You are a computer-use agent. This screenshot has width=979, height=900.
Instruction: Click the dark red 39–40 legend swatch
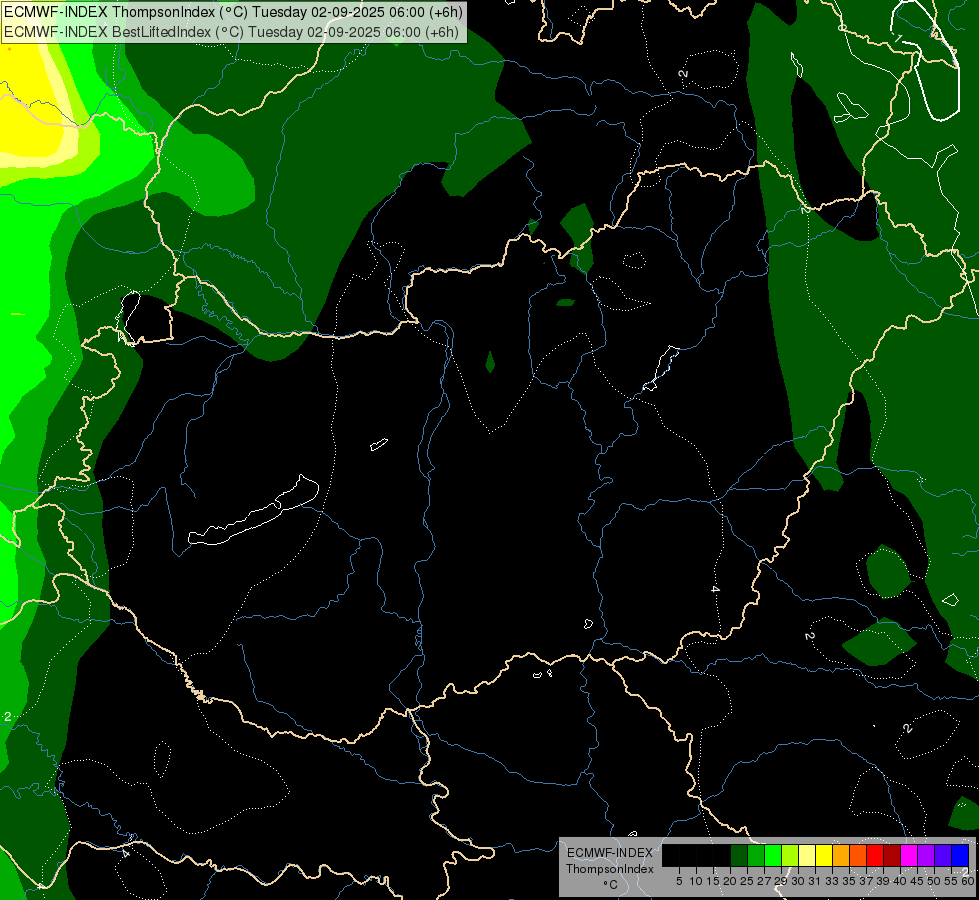[891, 855]
